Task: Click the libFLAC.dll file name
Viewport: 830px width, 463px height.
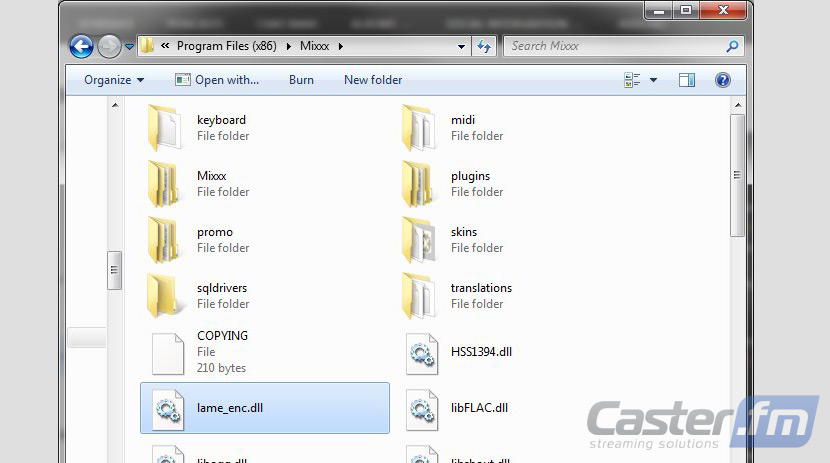Action: pos(479,408)
